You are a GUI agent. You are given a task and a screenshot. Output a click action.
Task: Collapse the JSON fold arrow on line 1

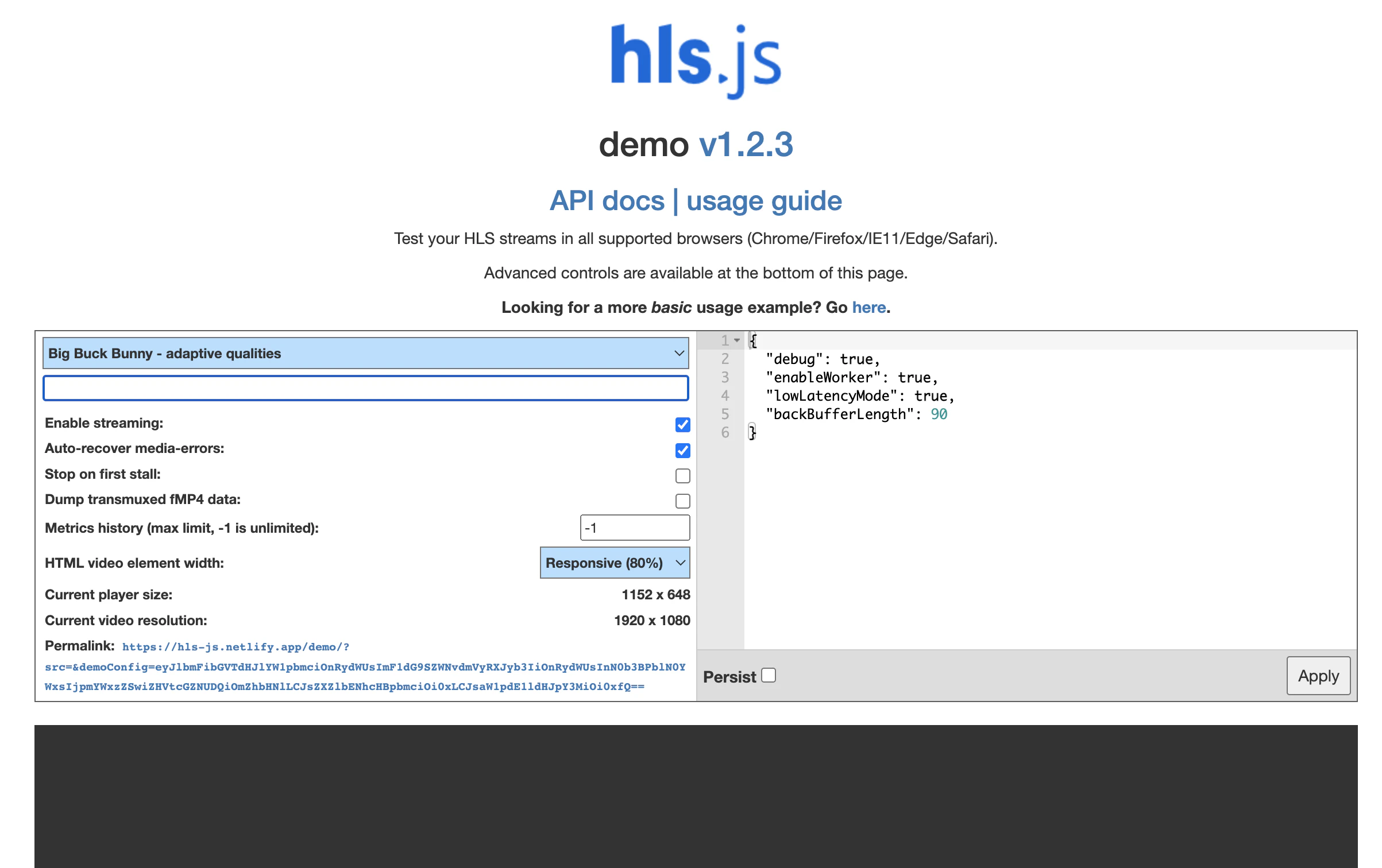[737, 340]
